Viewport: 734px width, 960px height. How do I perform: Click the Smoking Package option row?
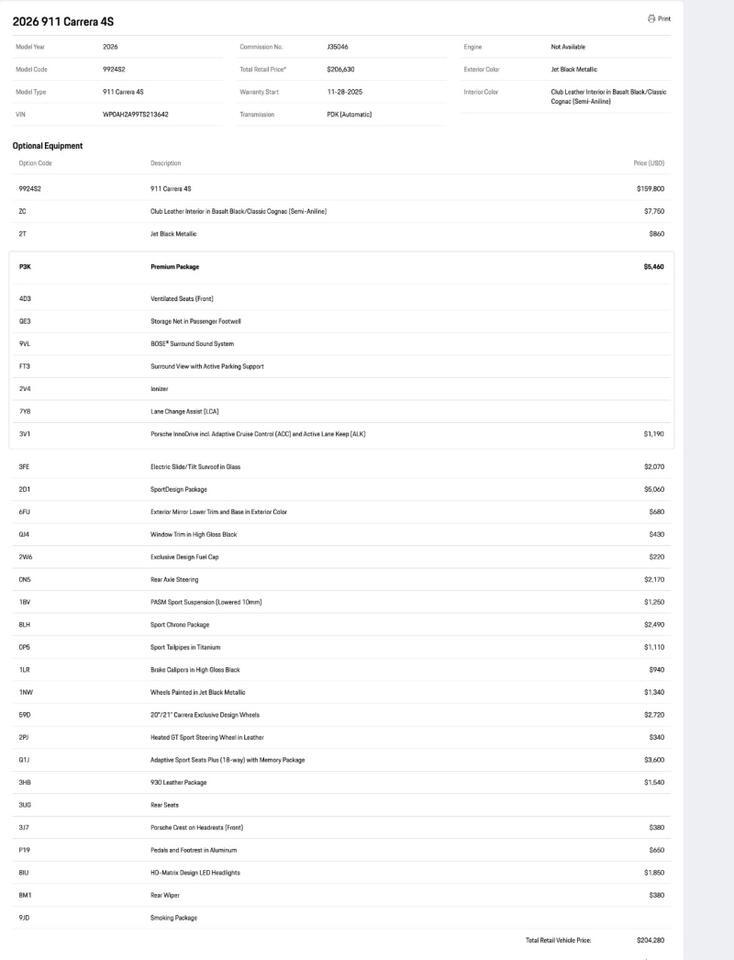pos(174,918)
